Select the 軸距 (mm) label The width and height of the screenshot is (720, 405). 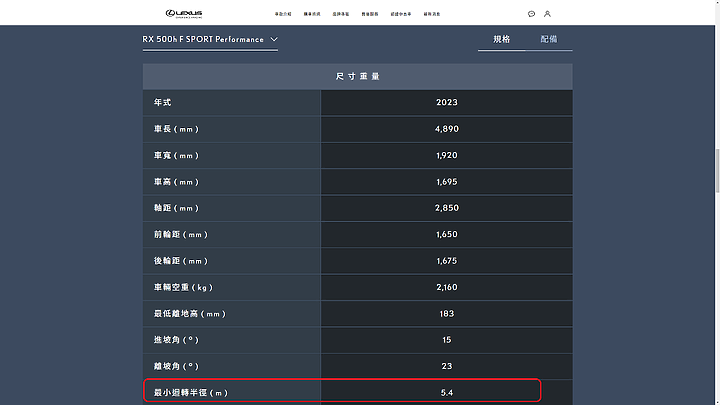coord(176,208)
